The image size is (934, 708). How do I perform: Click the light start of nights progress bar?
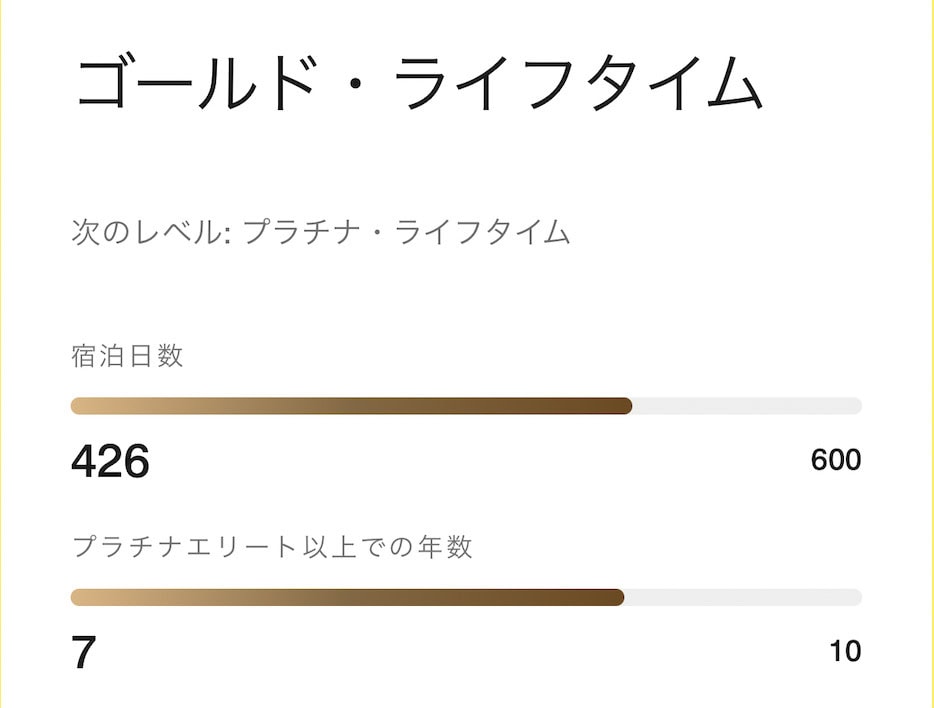83,406
